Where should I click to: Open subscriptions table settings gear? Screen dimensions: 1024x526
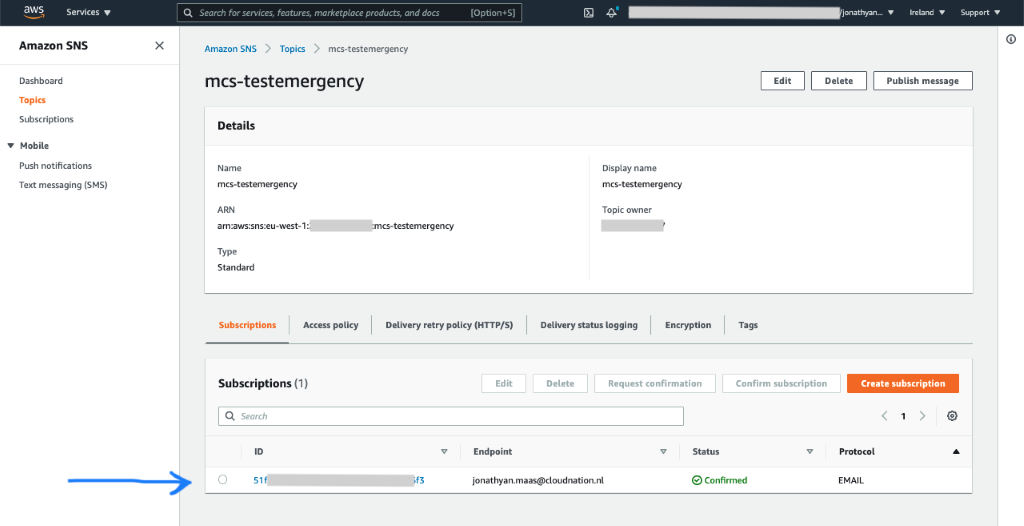(x=952, y=416)
